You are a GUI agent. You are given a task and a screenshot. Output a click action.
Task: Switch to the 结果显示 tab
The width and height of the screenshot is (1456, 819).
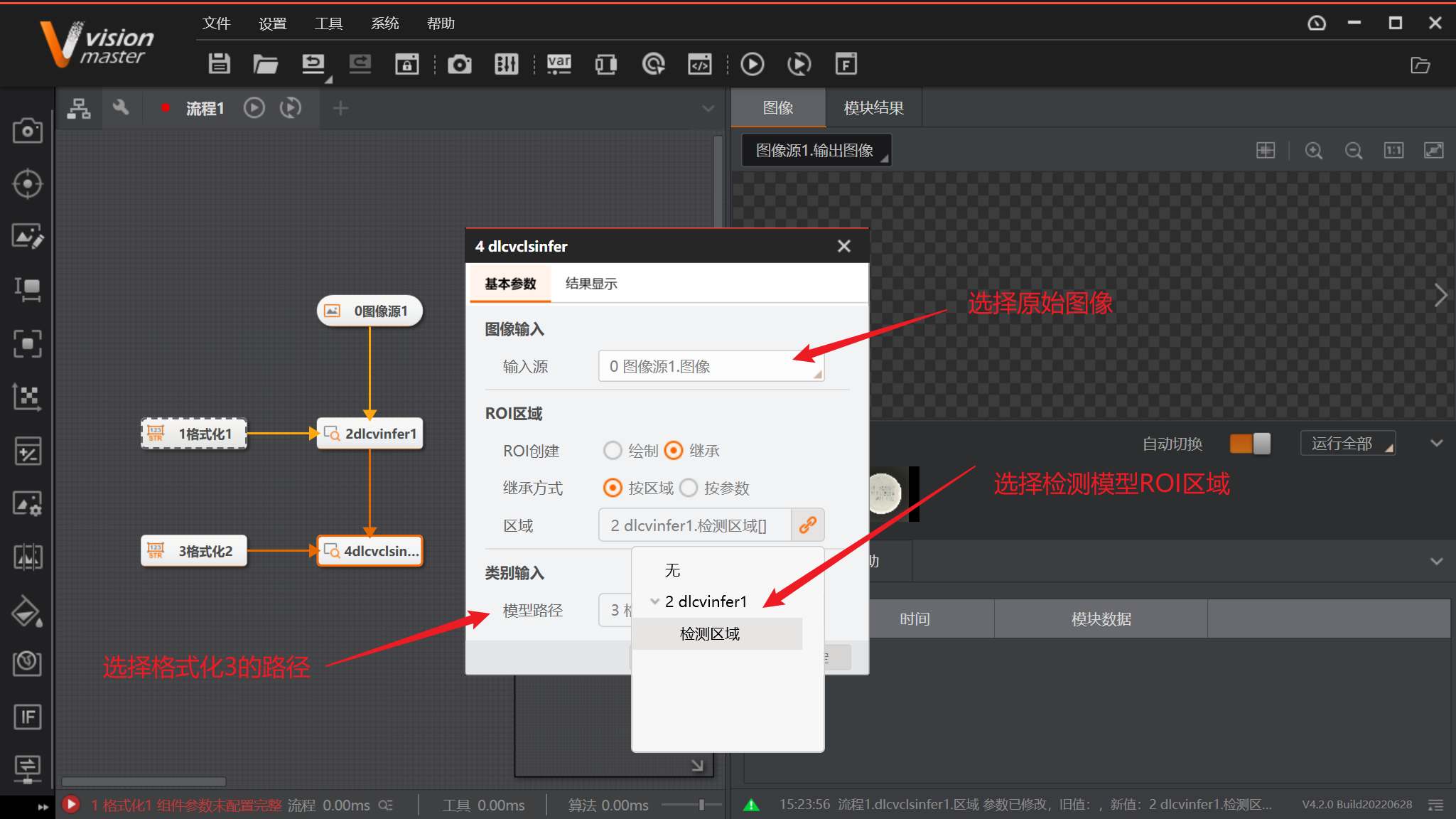(591, 284)
